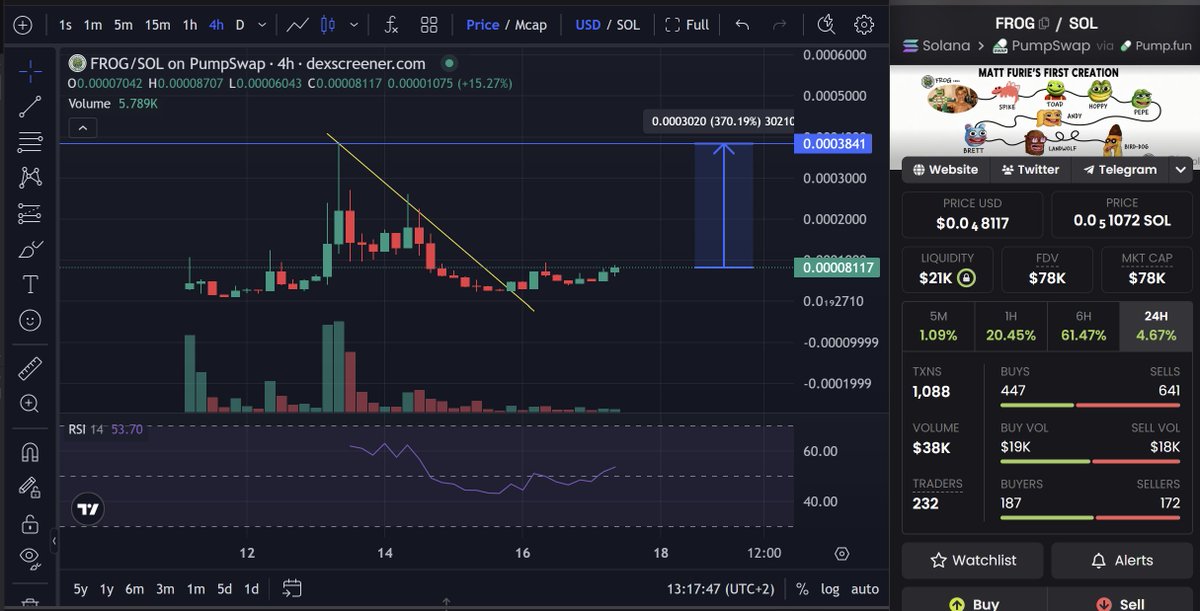1200x611 pixels.
Task: Open the token Website link
Action: click(945, 169)
